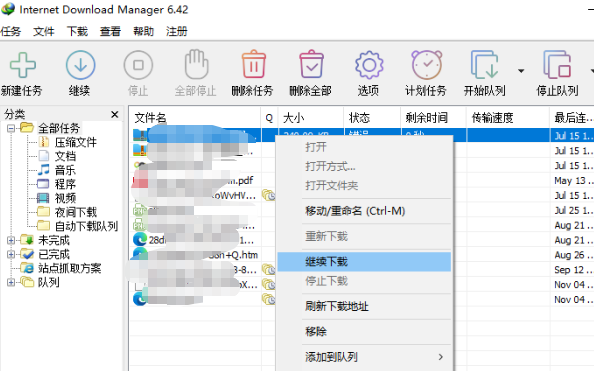Image resolution: width=594 pixels, height=371 pixels.
Task: Select 全部任务 folder label
Action: (59, 128)
